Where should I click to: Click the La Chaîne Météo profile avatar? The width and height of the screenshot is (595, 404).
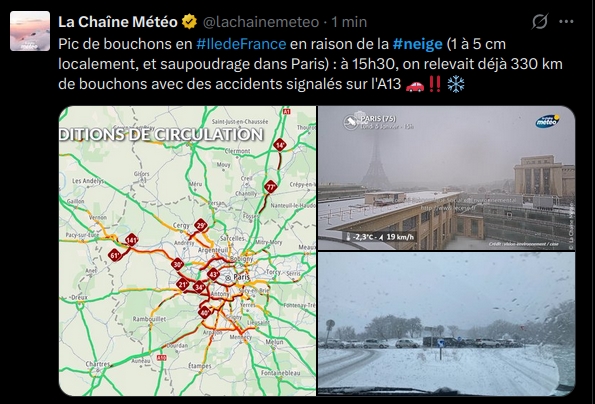[30, 31]
